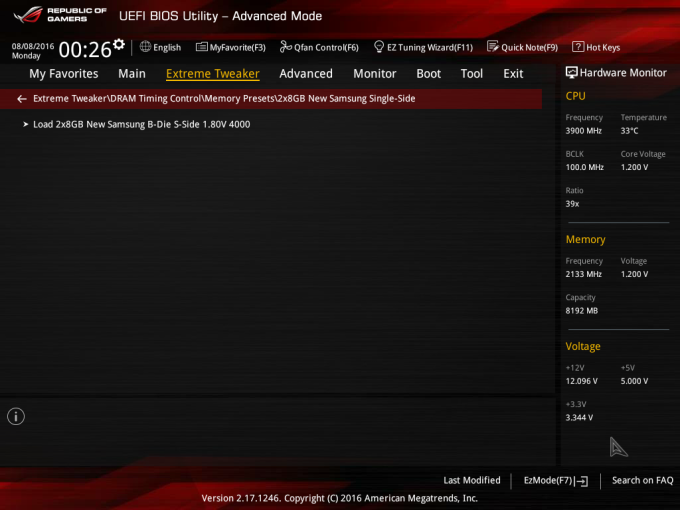Click the 00:26 clock display
Image resolution: width=680 pixels, height=510 pixels.
(x=85, y=50)
